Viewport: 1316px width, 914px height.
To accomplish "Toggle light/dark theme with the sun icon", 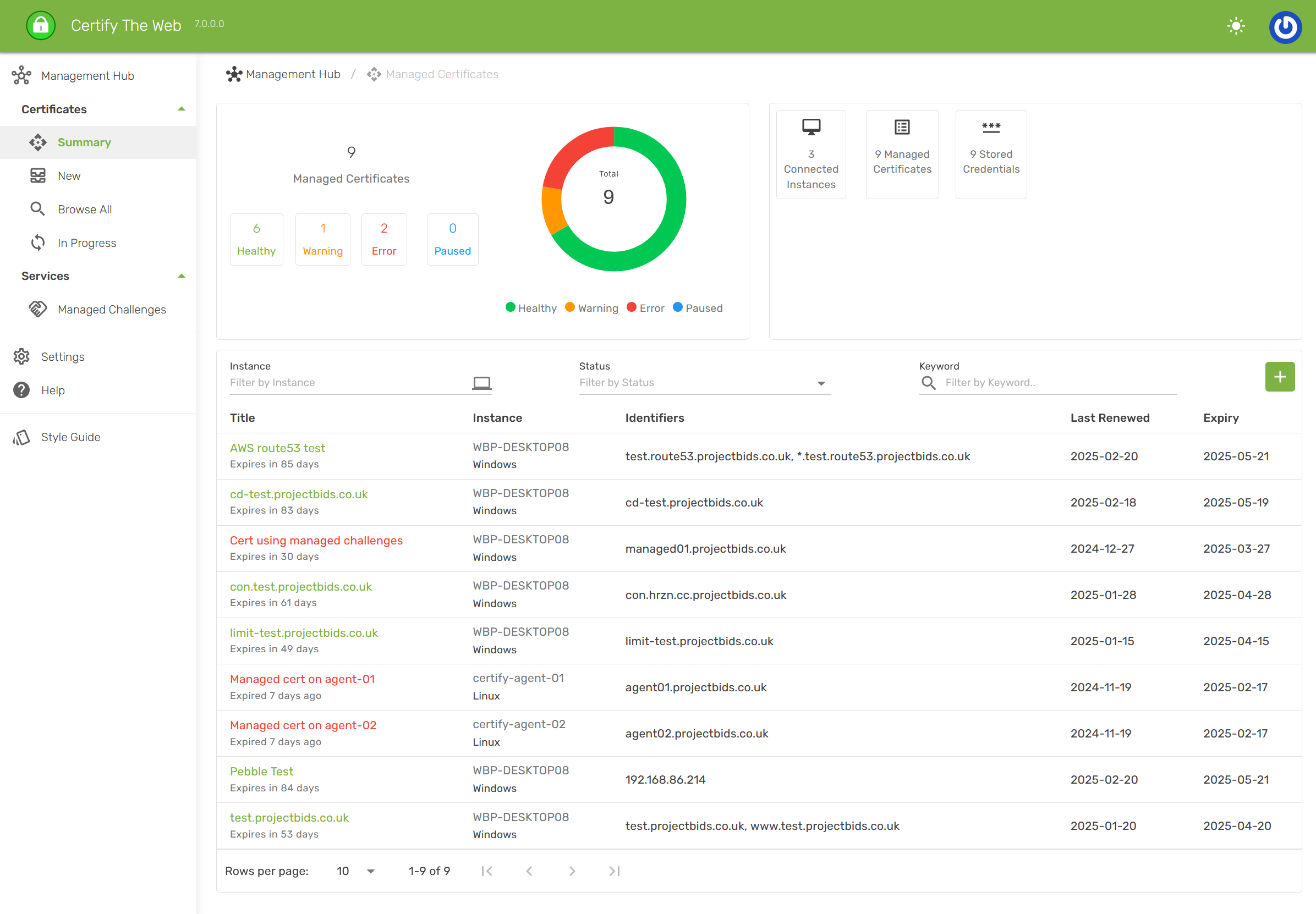I will 1235,25.
